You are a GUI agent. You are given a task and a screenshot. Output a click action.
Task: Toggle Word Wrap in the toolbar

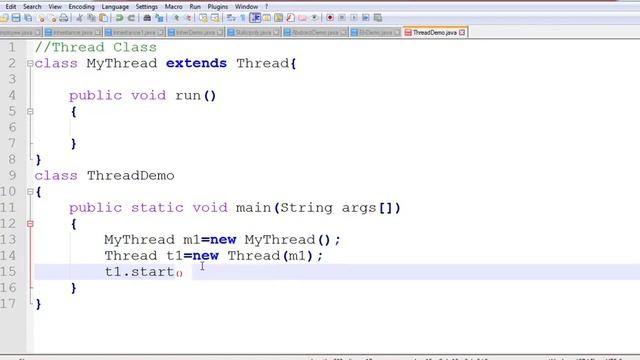tap(231, 18)
